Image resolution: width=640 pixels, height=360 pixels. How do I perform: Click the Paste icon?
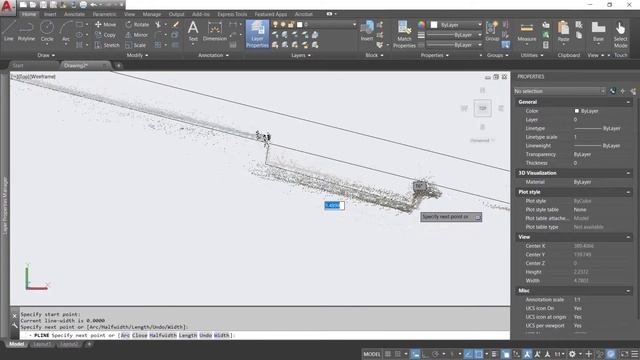tap(563, 31)
